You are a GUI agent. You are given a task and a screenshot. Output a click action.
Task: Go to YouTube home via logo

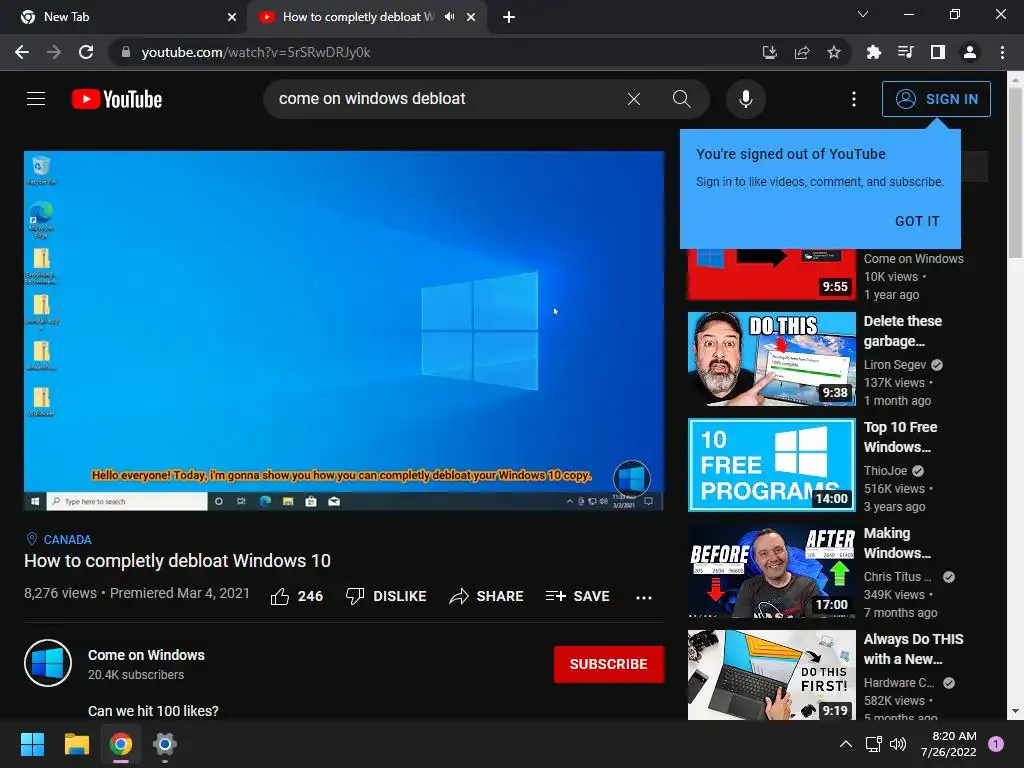click(x=117, y=99)
